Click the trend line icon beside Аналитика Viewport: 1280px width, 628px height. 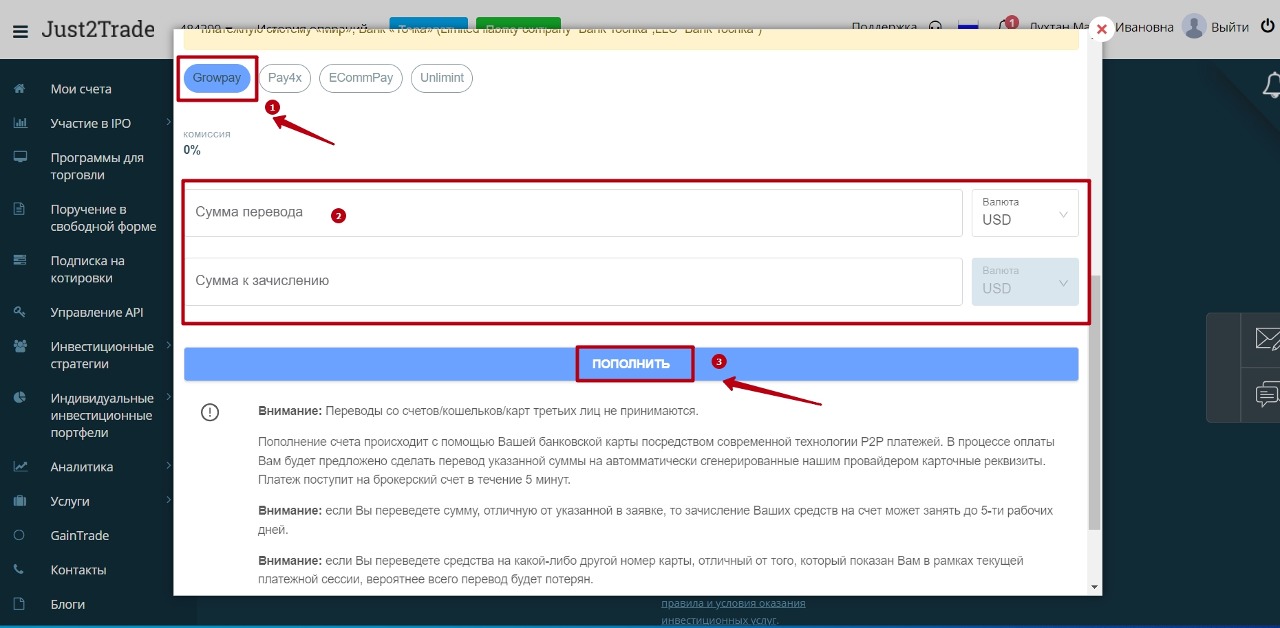(19, 467)
